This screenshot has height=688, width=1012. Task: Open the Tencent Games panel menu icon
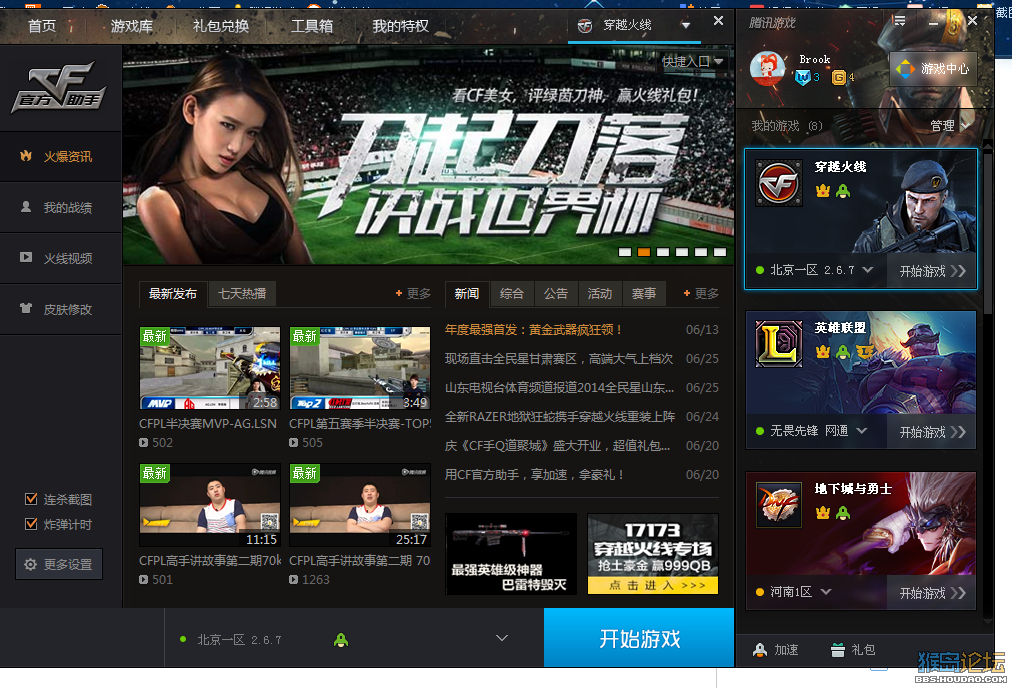tap(900, 21)
